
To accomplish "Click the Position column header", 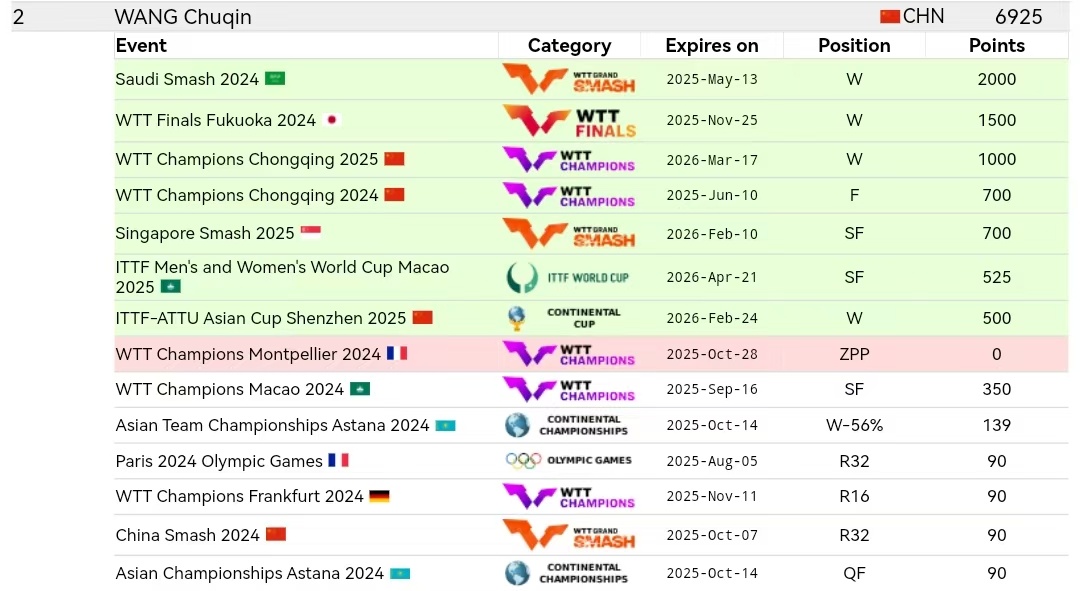I will pyautogui.click(x=853, y=45).
